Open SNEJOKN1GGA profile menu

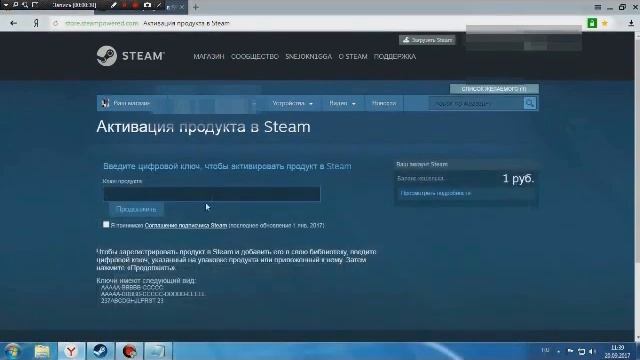pyautogui.click(x=309, y=56)
